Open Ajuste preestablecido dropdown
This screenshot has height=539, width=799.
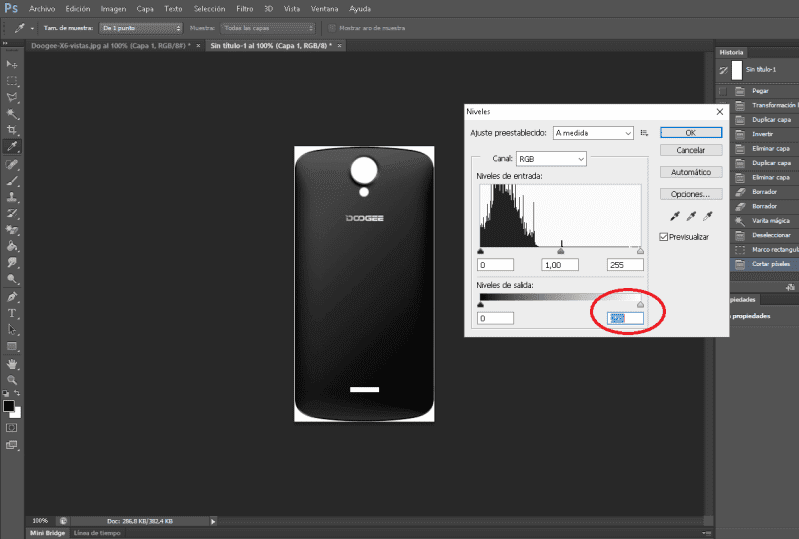coord(593,133)
